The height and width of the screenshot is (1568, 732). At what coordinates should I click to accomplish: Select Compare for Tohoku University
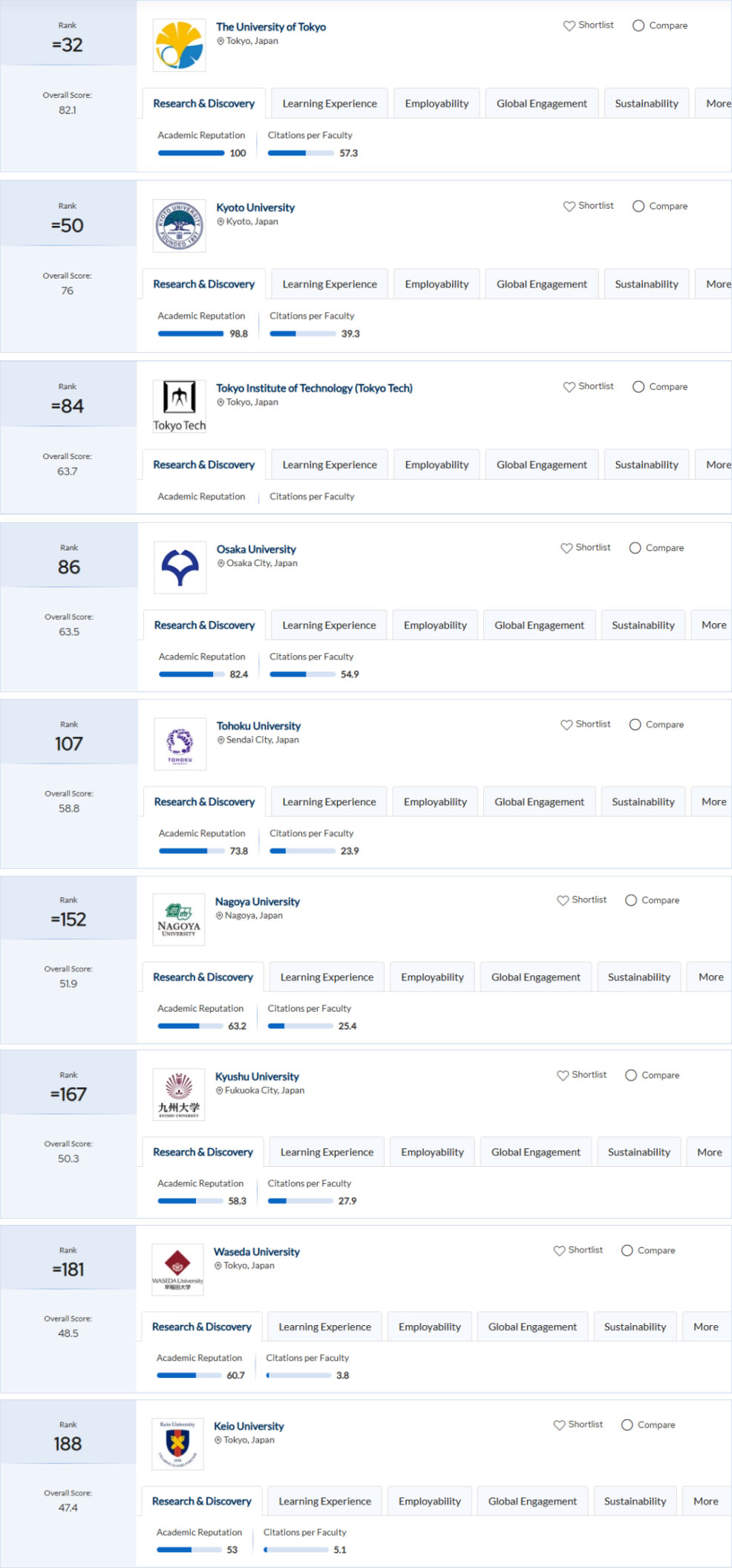pyautogui.click(x=635, y=725)
